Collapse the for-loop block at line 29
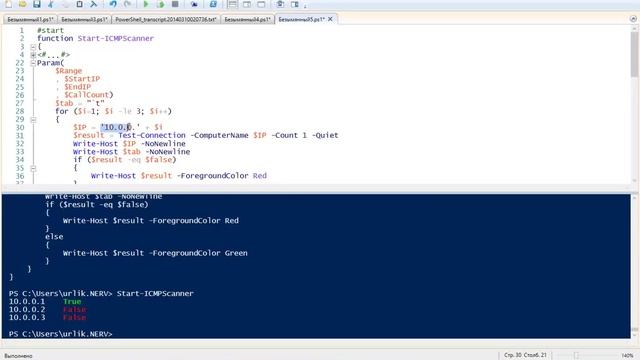The height and width of the screenshot is (360, 640). click(x=33, y=120)
